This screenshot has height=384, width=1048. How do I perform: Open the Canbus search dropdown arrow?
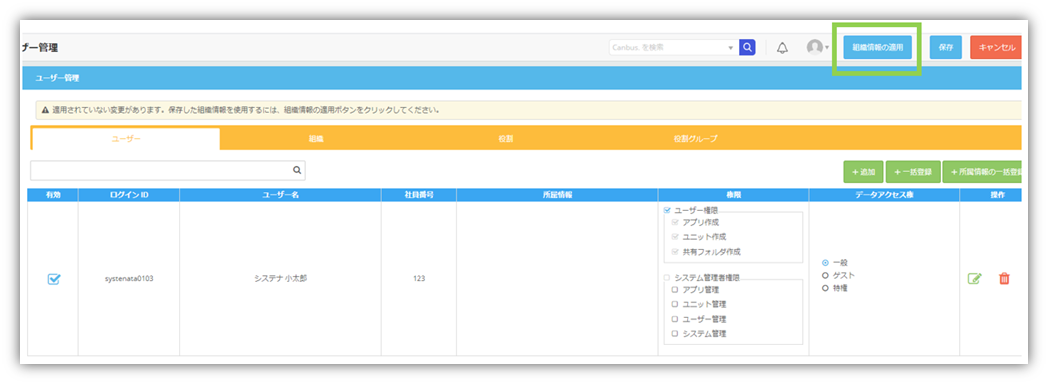731,48
